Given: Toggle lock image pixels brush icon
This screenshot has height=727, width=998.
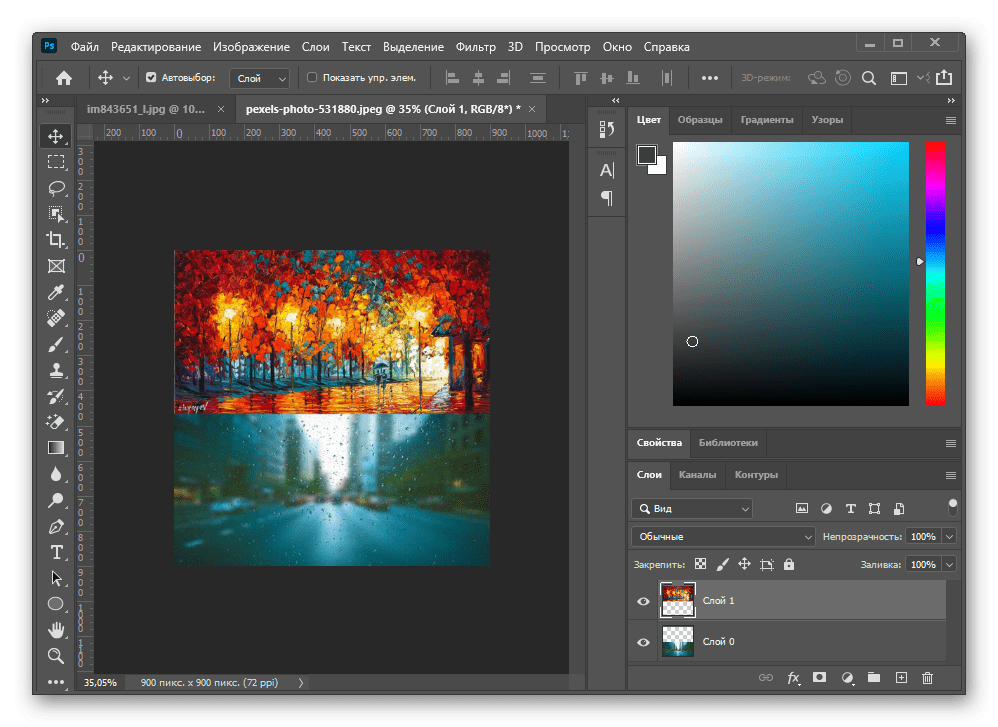Looking at the screenshot, I should point(722,564).
